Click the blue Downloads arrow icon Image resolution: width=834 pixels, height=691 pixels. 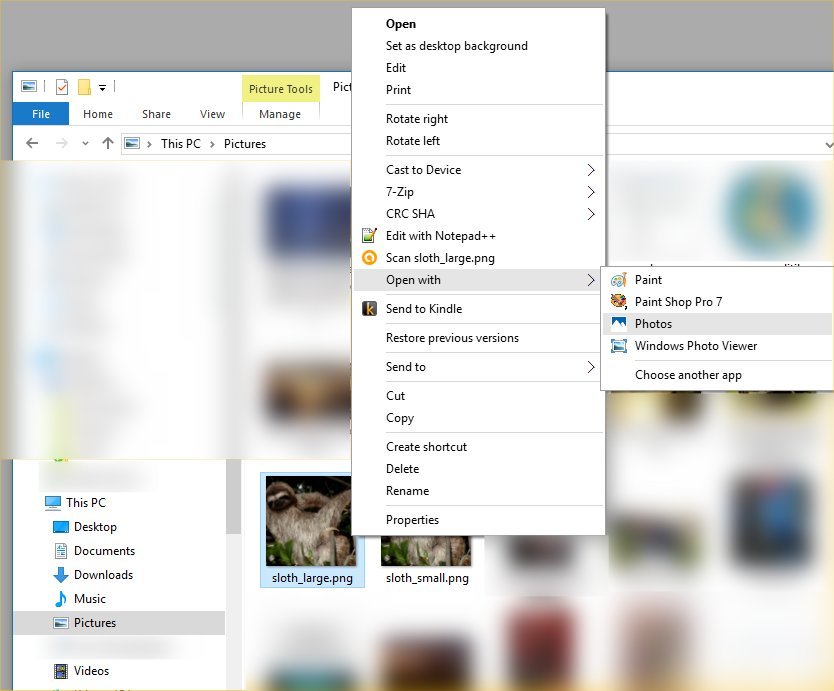(x=61, y=575)
